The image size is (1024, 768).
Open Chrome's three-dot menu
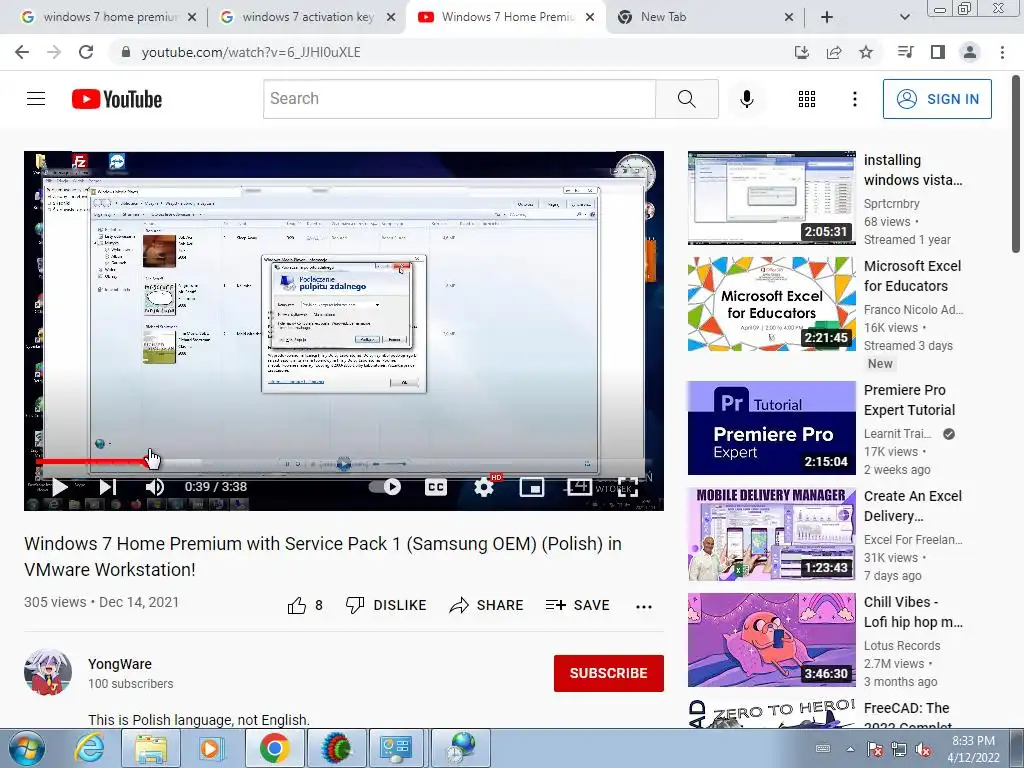click(x=1002, y=52)
